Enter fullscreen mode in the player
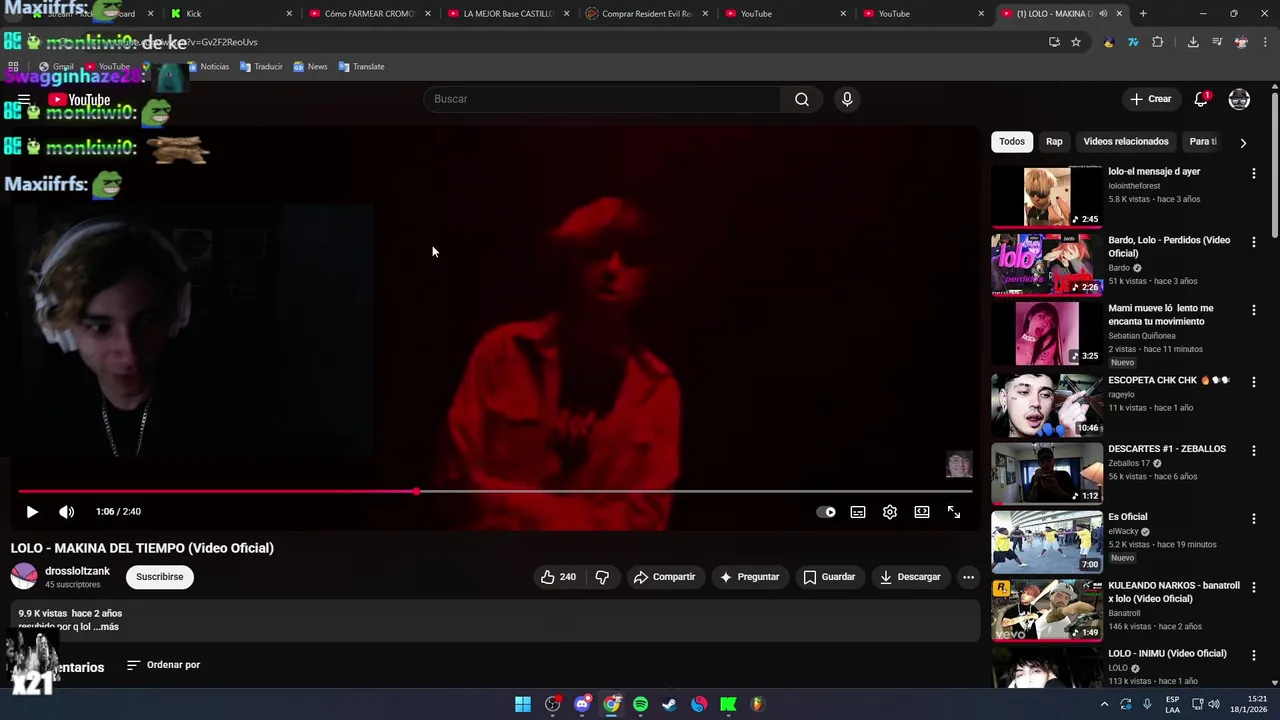The image size is (1280, 720). (954, 512)
